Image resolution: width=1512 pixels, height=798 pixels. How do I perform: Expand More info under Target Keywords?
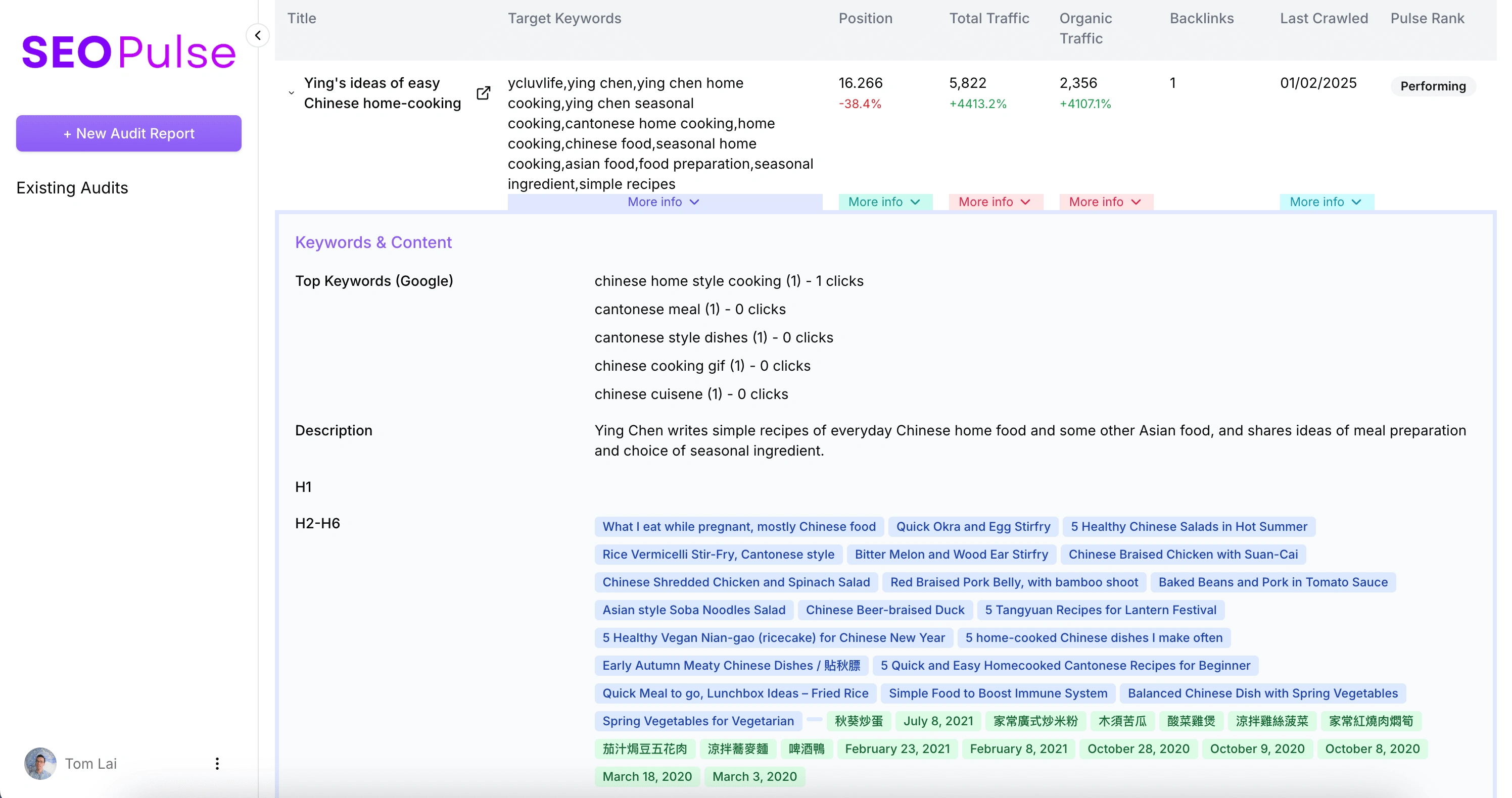[x=664, y=202]
